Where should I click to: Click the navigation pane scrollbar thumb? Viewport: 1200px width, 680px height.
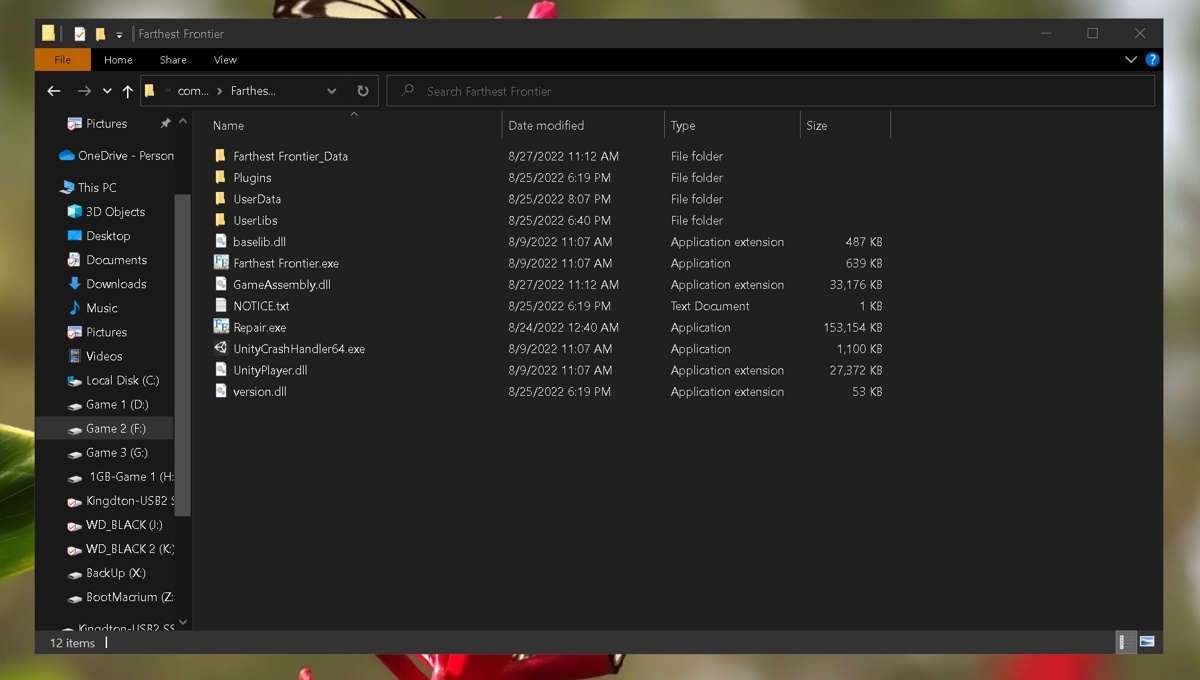coord(183,355)
